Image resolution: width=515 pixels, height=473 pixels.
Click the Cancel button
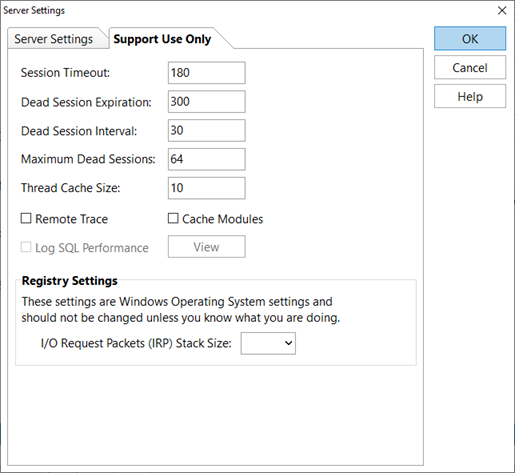470,68
